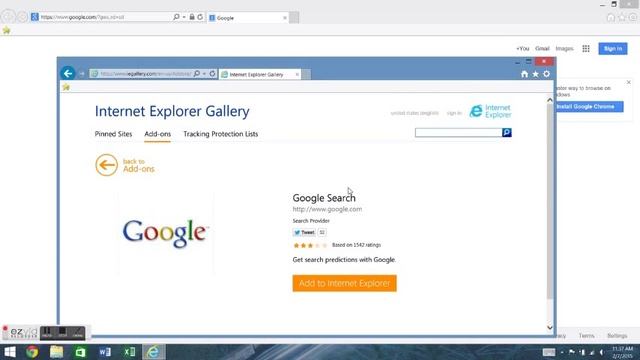The width and height of the screenshot is (640, 360).
Task: Open Tools gear in the Gallery window
Action: tap(547, 74)
